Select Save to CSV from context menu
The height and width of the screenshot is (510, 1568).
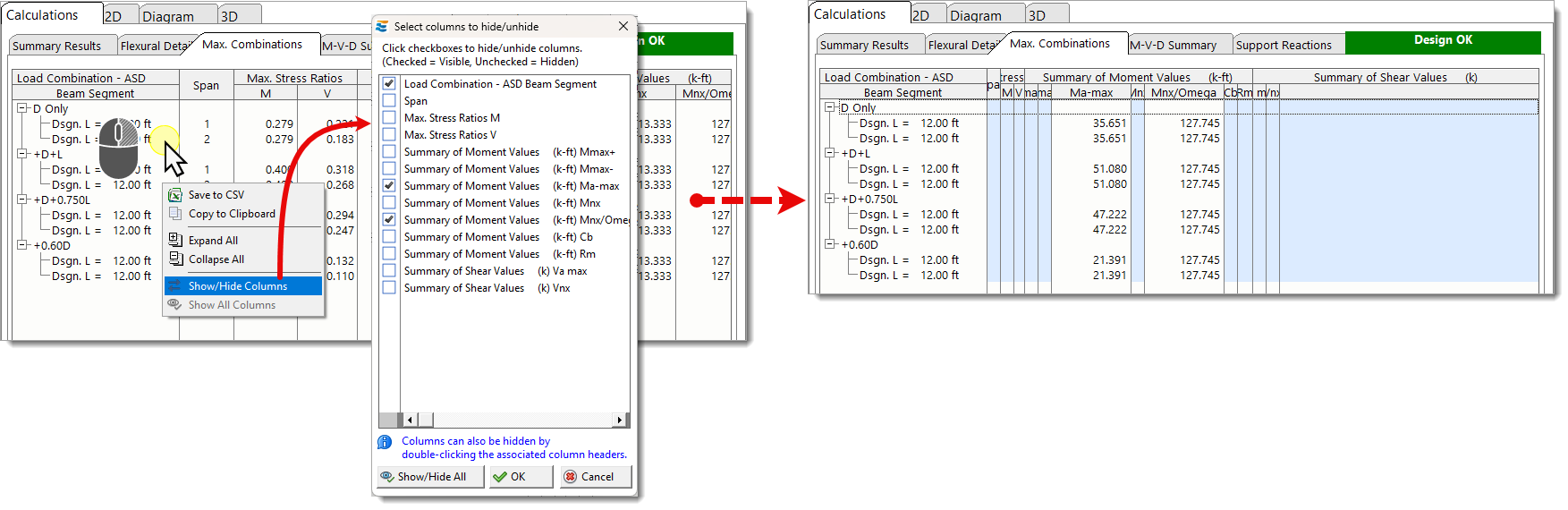click(x=243, y=195)
